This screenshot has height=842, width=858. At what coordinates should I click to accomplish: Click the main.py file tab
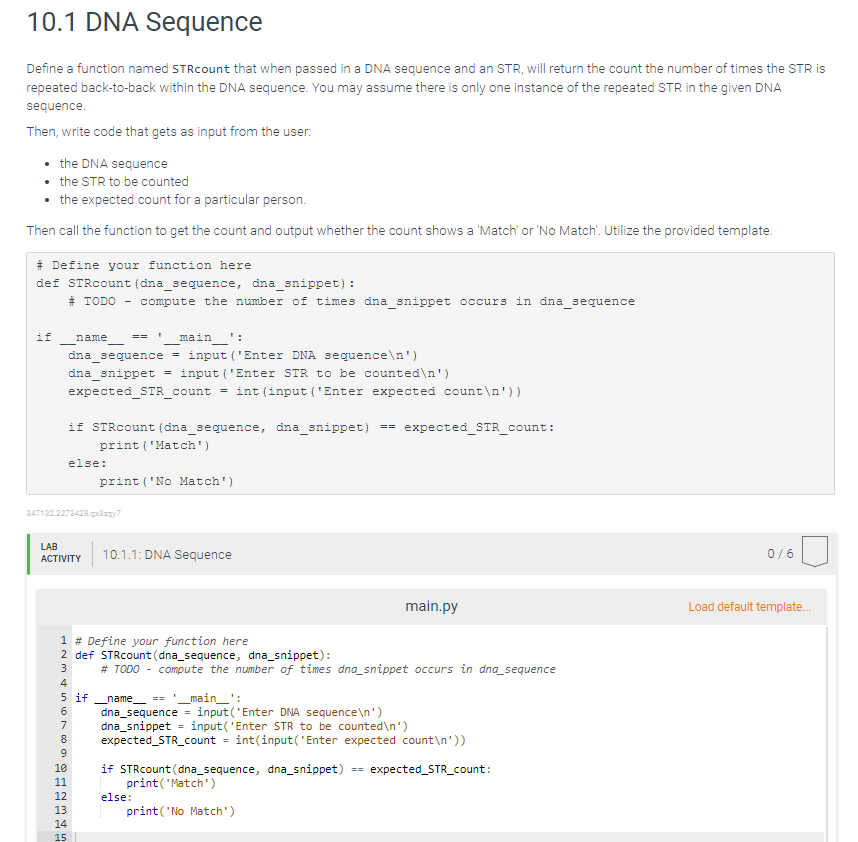[x=430, y=607]
